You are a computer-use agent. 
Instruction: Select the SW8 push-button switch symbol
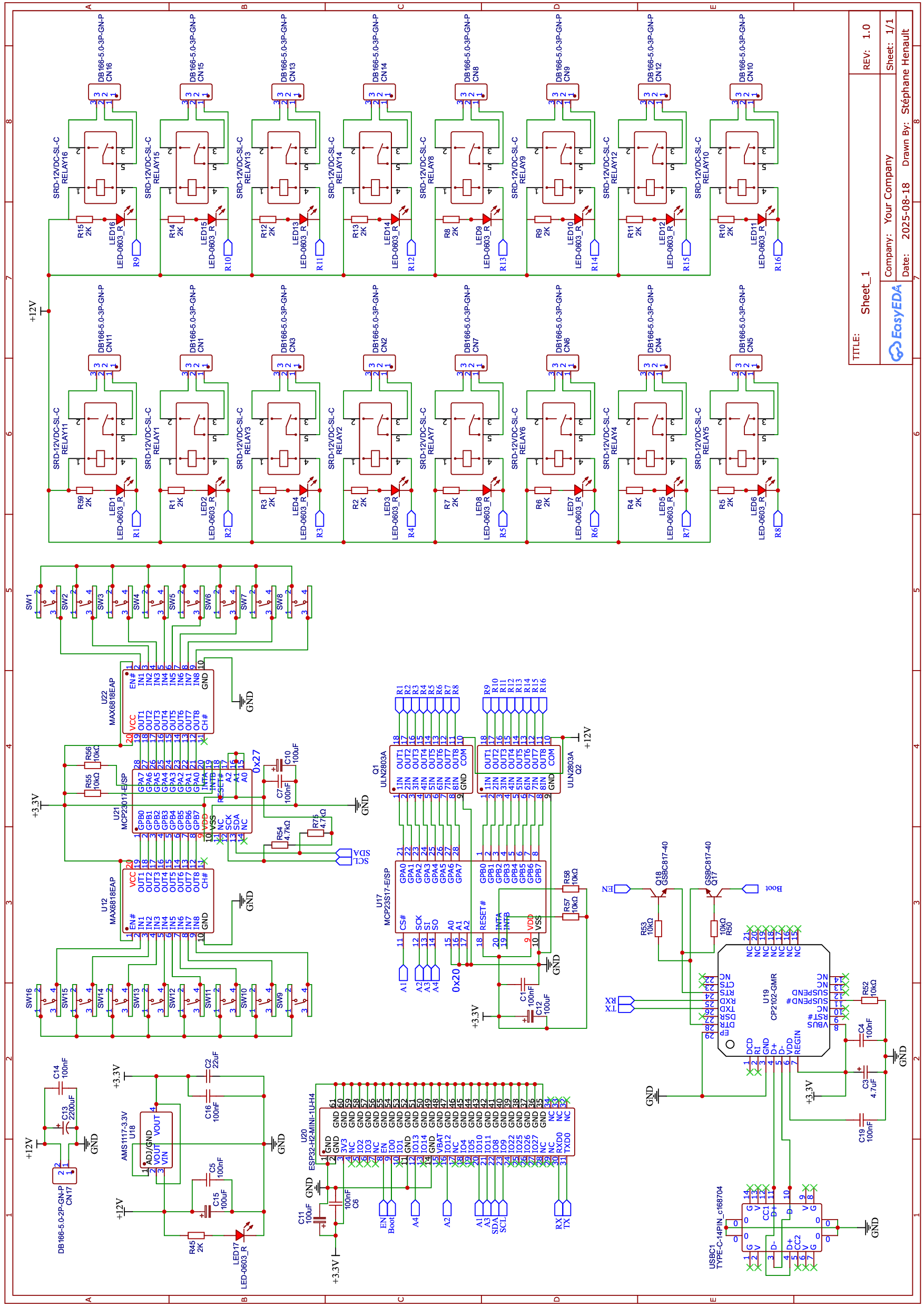[299, 602]
